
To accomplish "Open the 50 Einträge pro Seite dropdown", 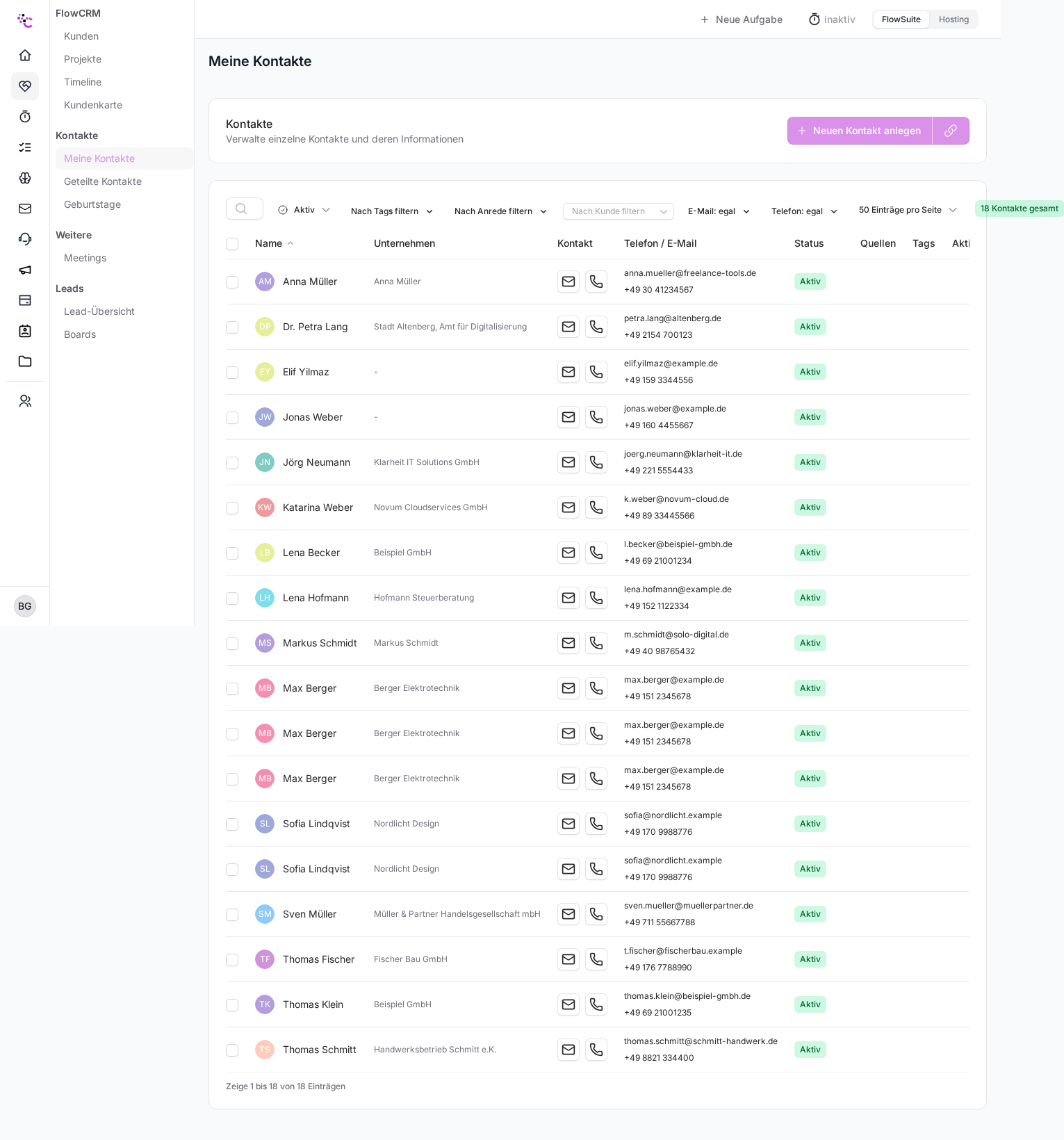I will pos(908,210).
